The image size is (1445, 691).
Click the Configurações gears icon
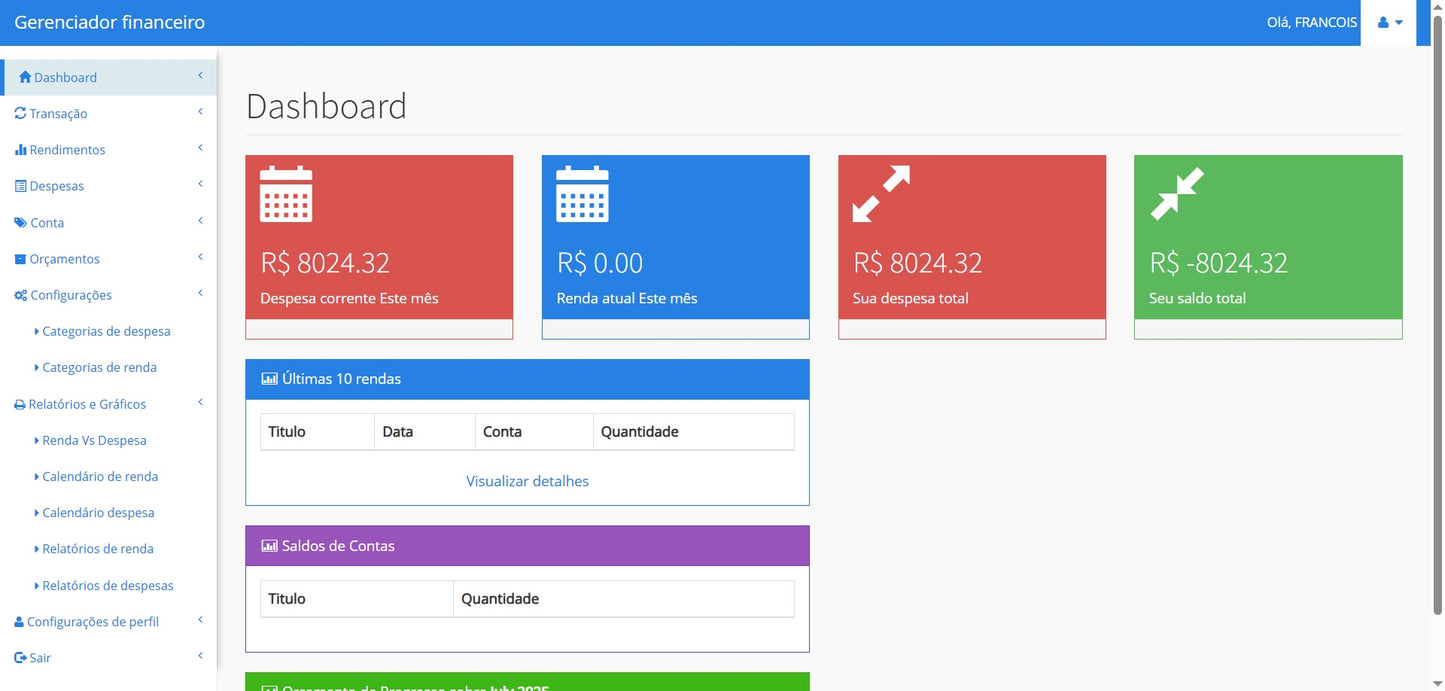[22, 294]
